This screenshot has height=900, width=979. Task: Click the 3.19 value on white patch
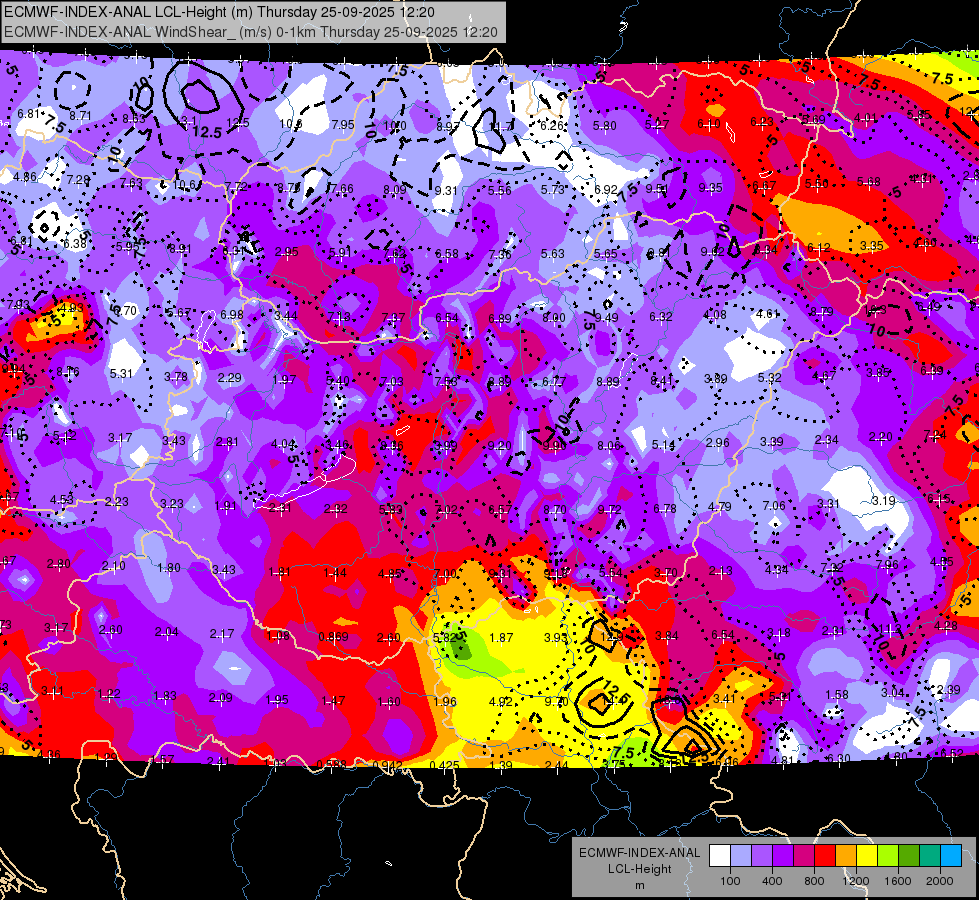pyautogui.click(x=883, y=500)
